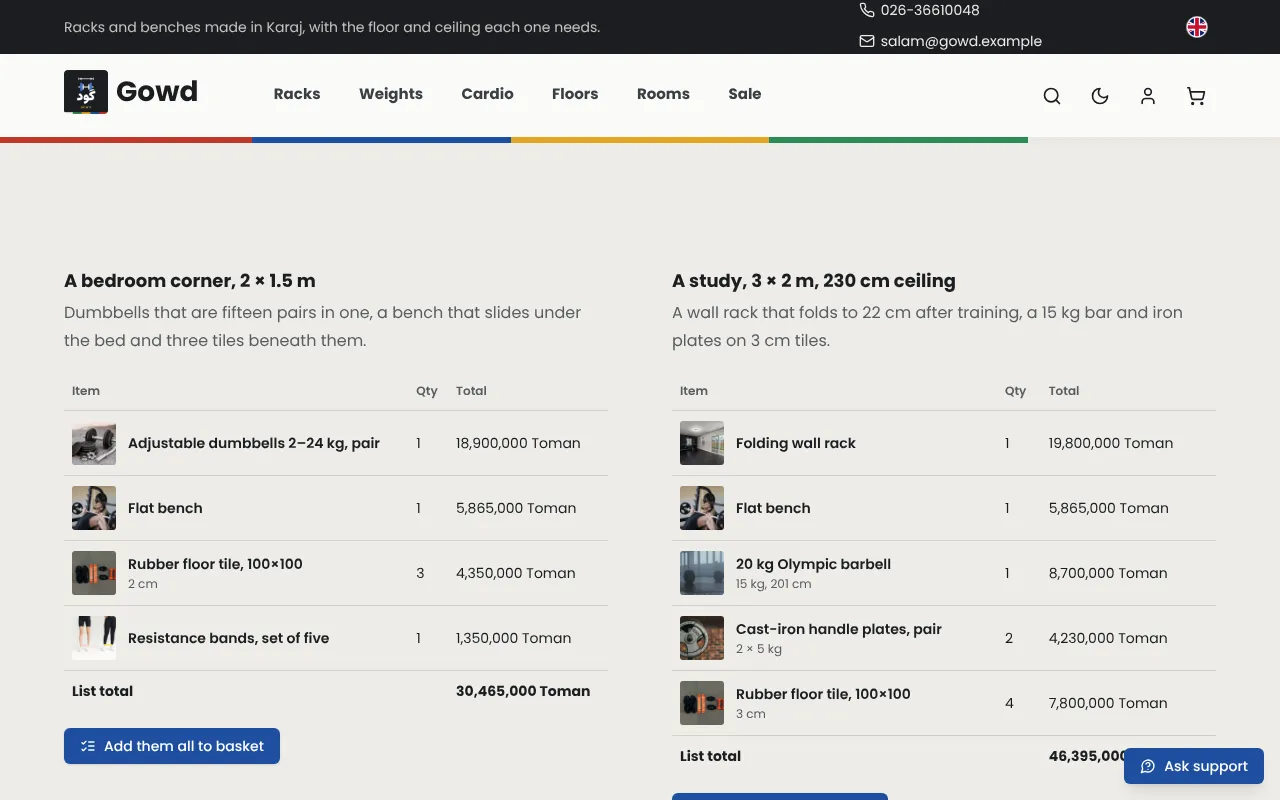Toggle dark mode moon icon
This screenshot has width=1280, height=800.
coord(1100,96)
